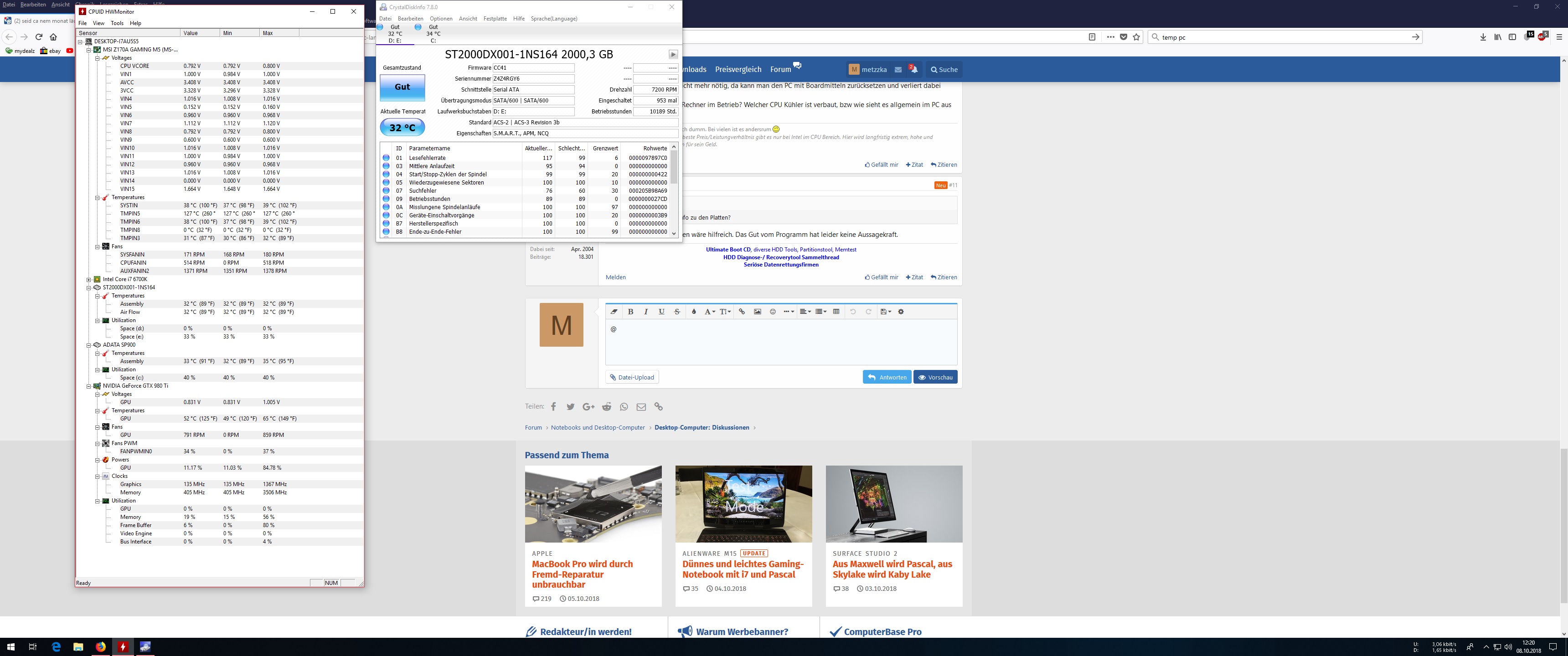Open the Tools menu in HWMonitor
This screenshot has height=656, width=1568.
click(x=117, y=23)
